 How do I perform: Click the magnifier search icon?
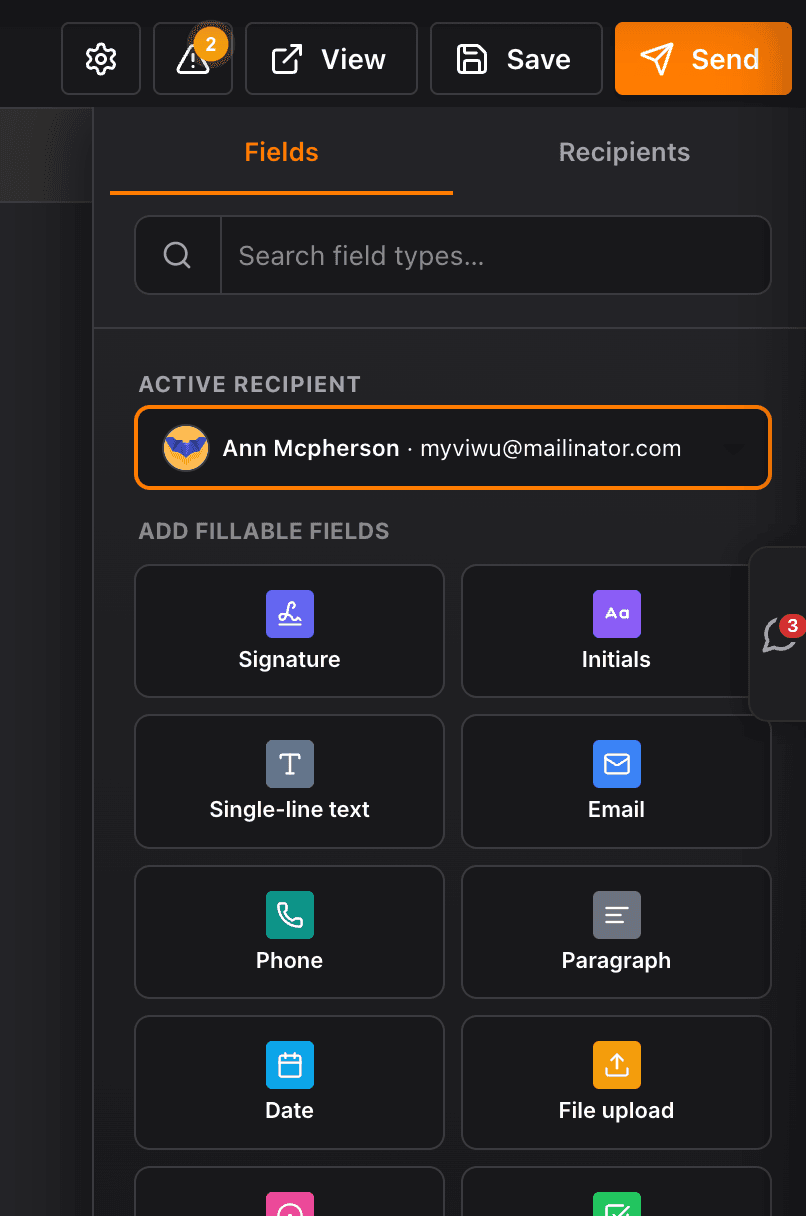[177, 256]
